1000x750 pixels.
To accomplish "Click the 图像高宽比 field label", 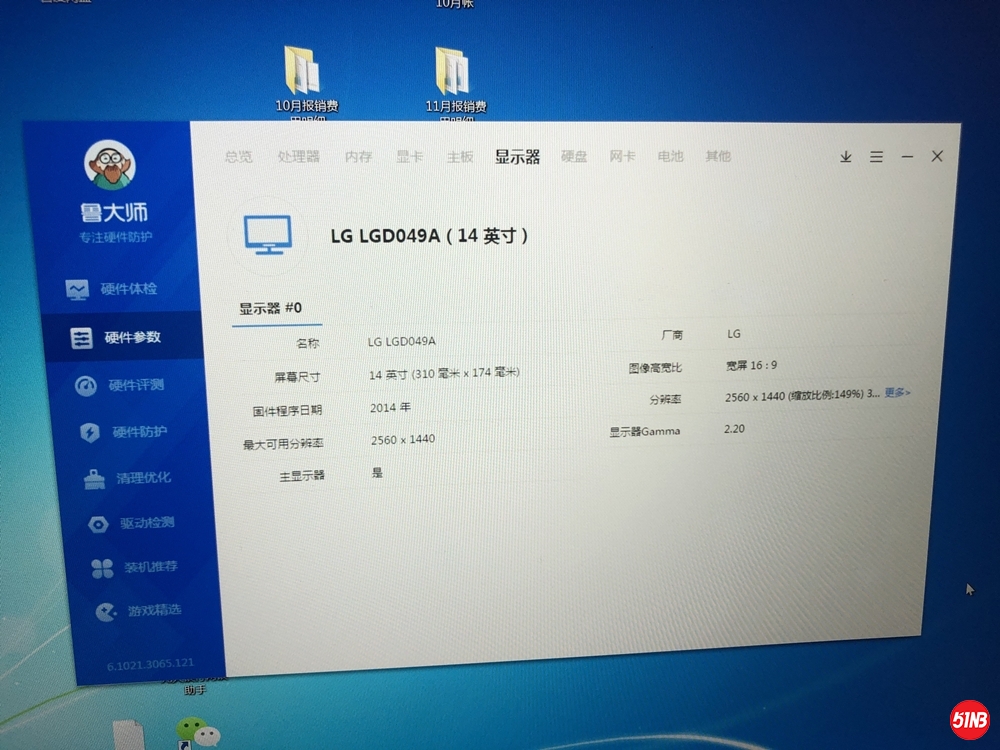I will [656, 368].
